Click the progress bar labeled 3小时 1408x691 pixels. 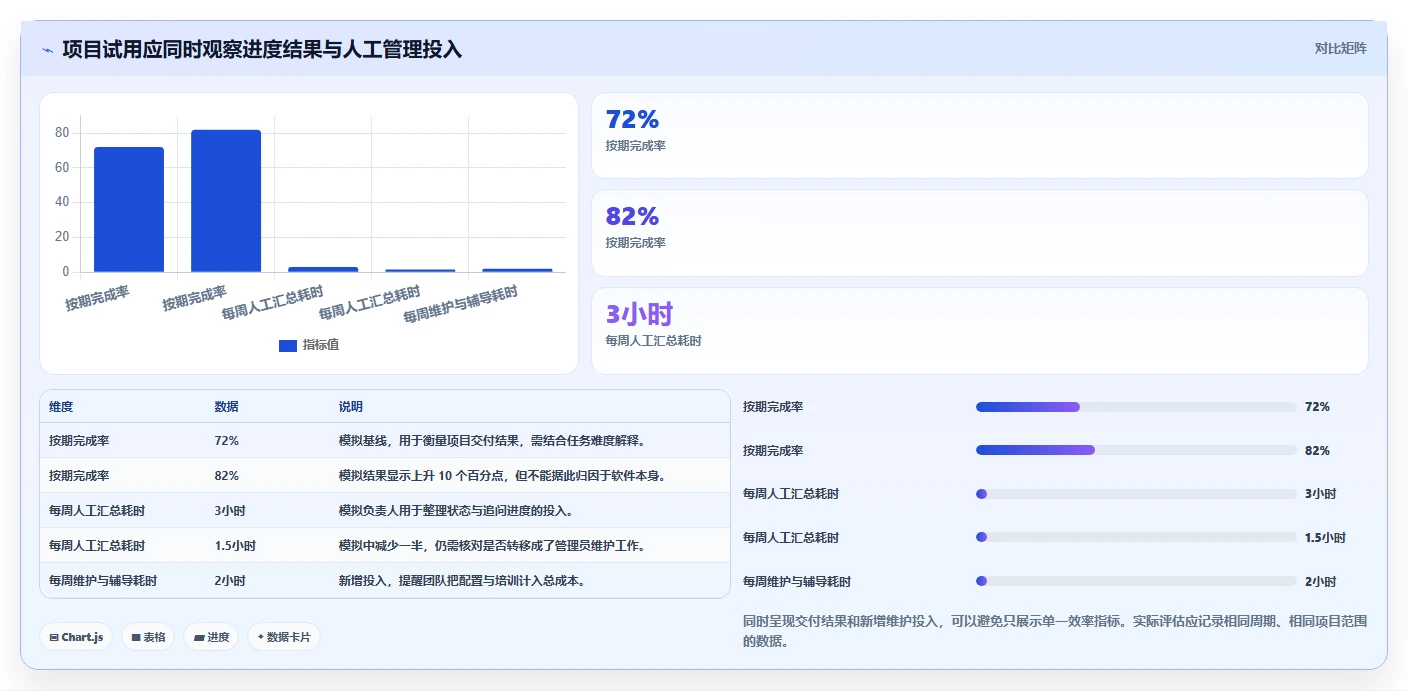point(1136,494)
